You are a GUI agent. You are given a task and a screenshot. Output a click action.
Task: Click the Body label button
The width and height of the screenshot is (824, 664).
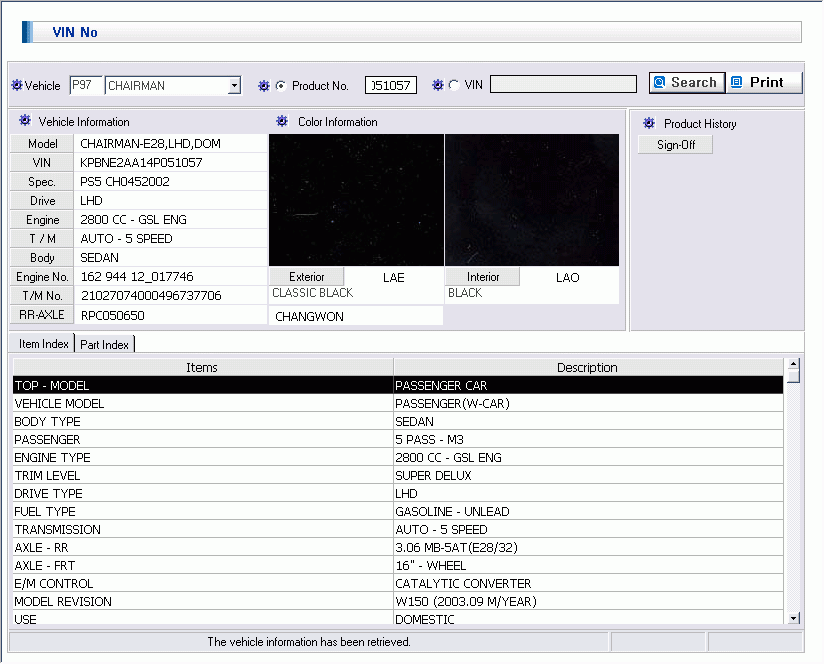click(x=42, y=257)
